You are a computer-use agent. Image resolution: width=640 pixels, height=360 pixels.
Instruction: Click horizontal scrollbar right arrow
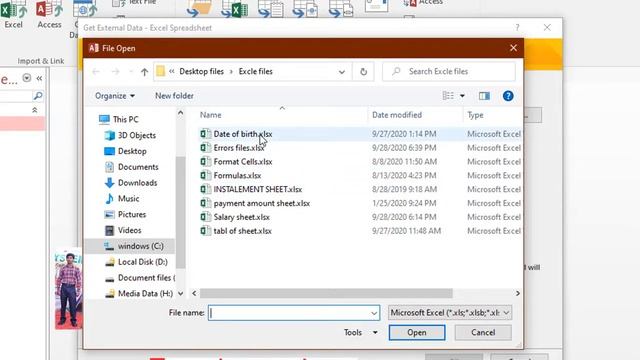click(518, 293)
